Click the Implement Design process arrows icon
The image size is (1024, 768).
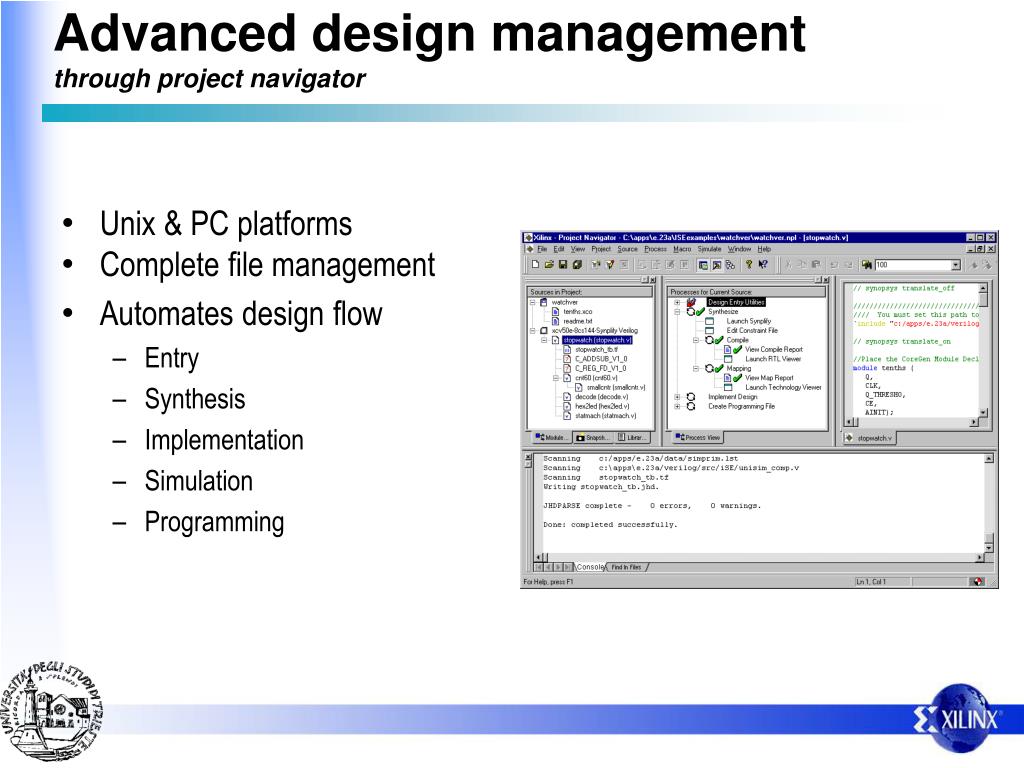click(x=691, y=396)
